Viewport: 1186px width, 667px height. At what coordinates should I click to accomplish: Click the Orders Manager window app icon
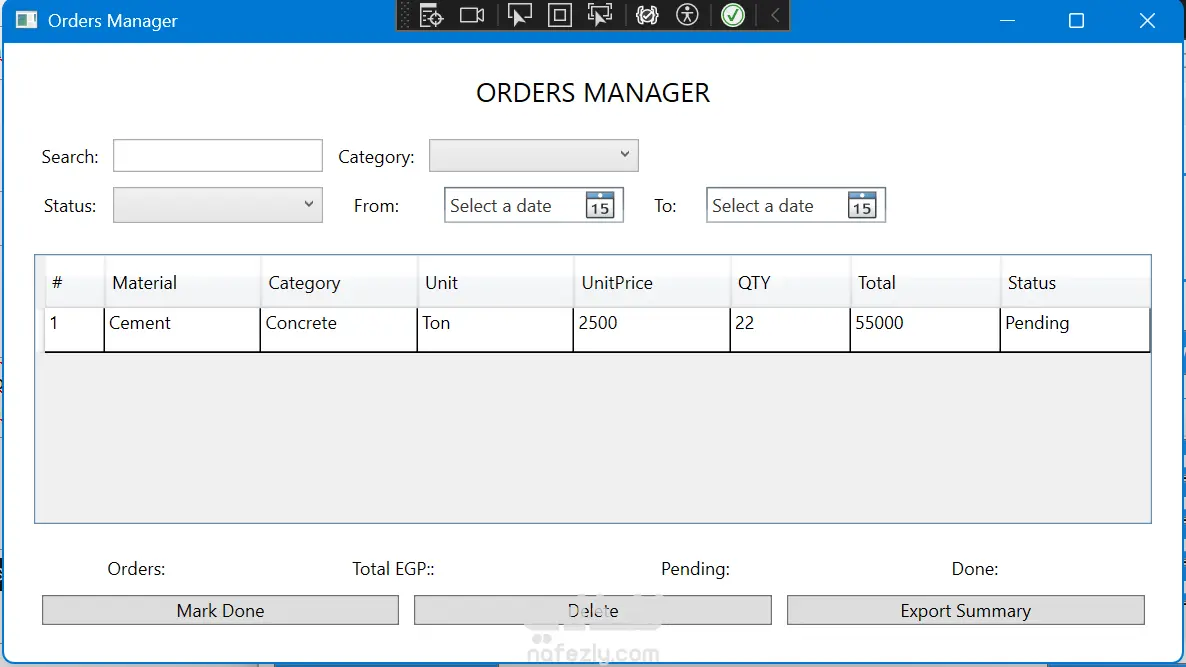26,20
